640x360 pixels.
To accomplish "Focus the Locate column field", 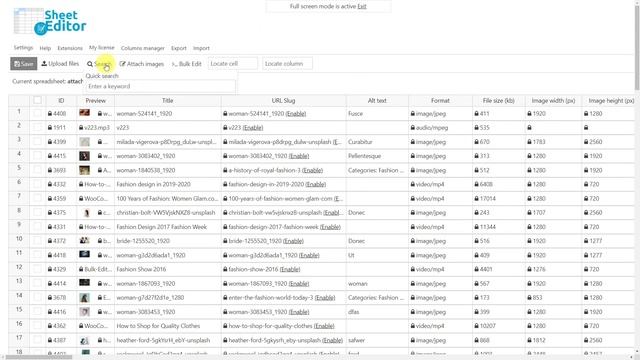I will point(287,64).
